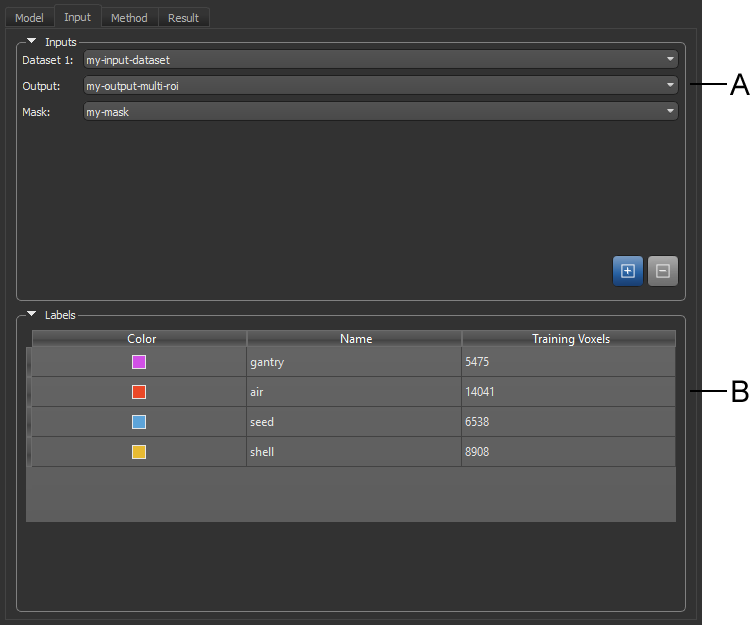Click the Color column header
This screenshot has height=625, width=750.
click(141, 339)
